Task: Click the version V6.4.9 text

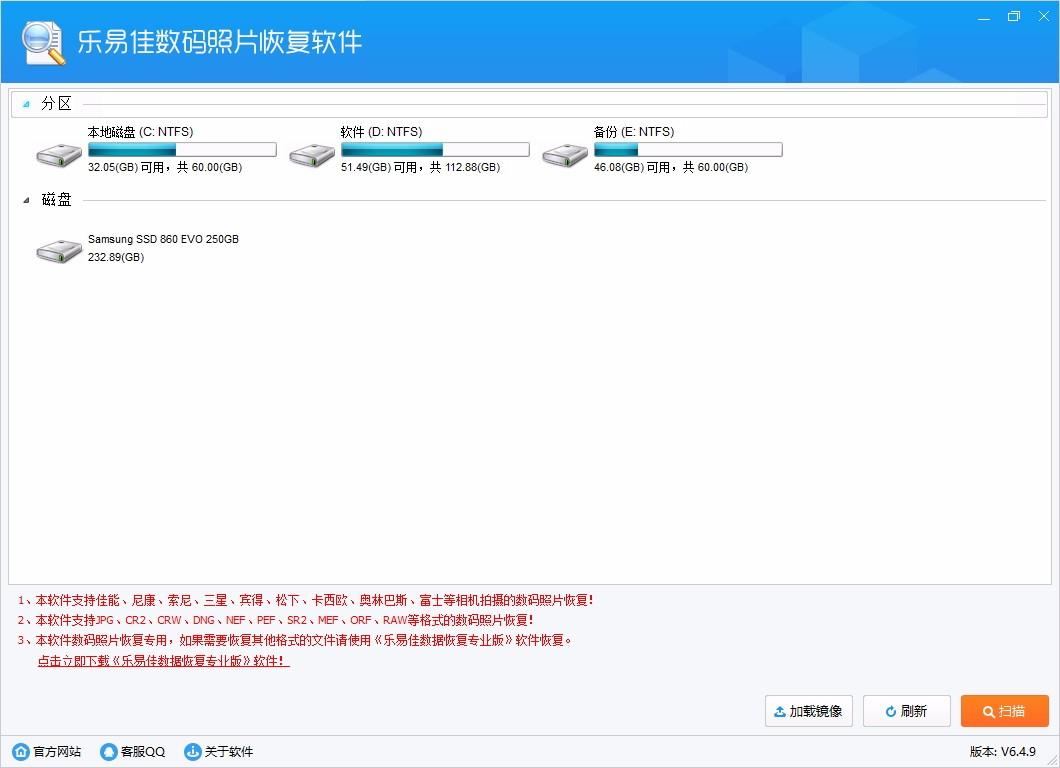Action: click(1003, 751)
